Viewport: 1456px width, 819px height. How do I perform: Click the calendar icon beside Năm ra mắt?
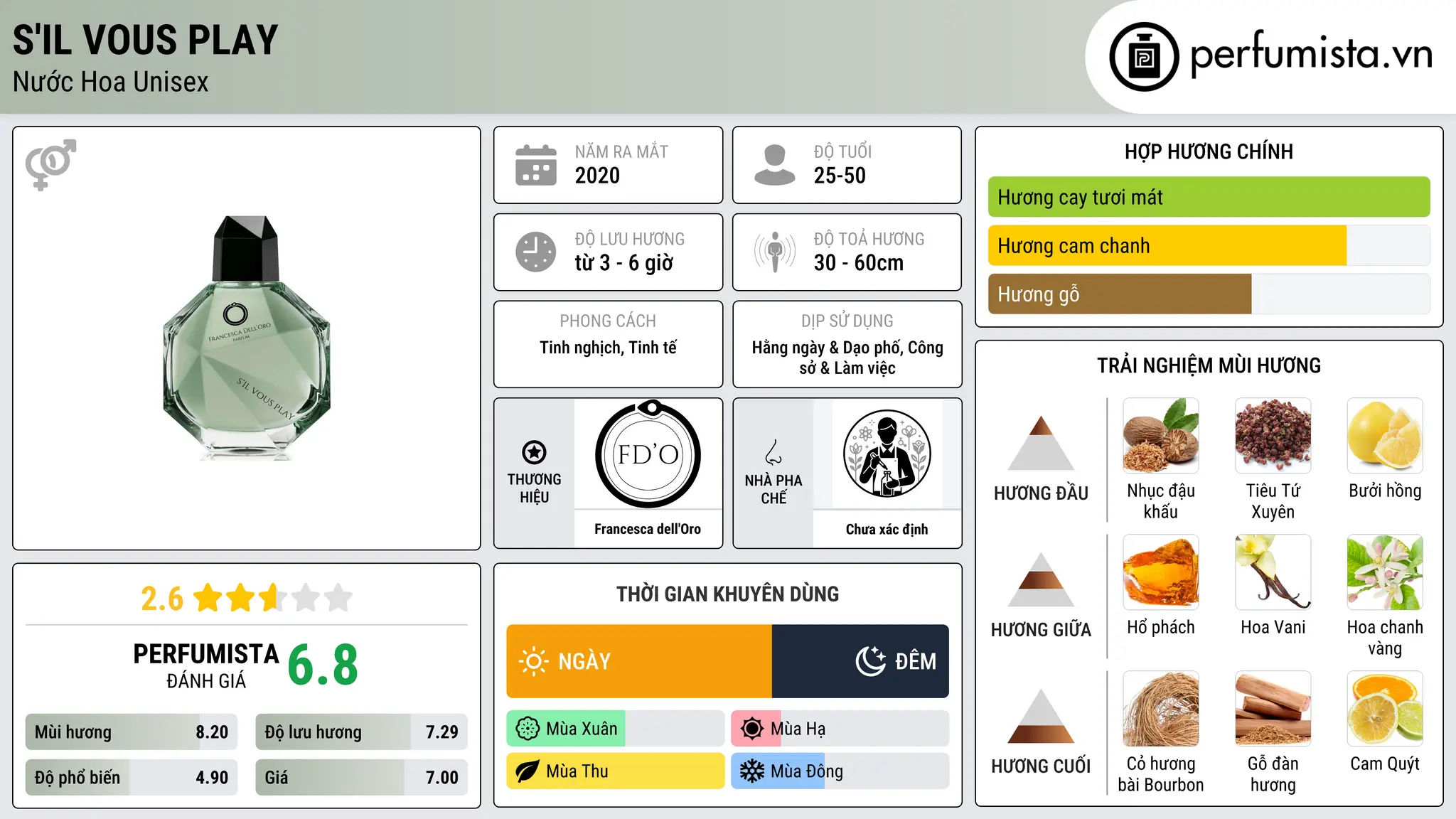[536, 165]
